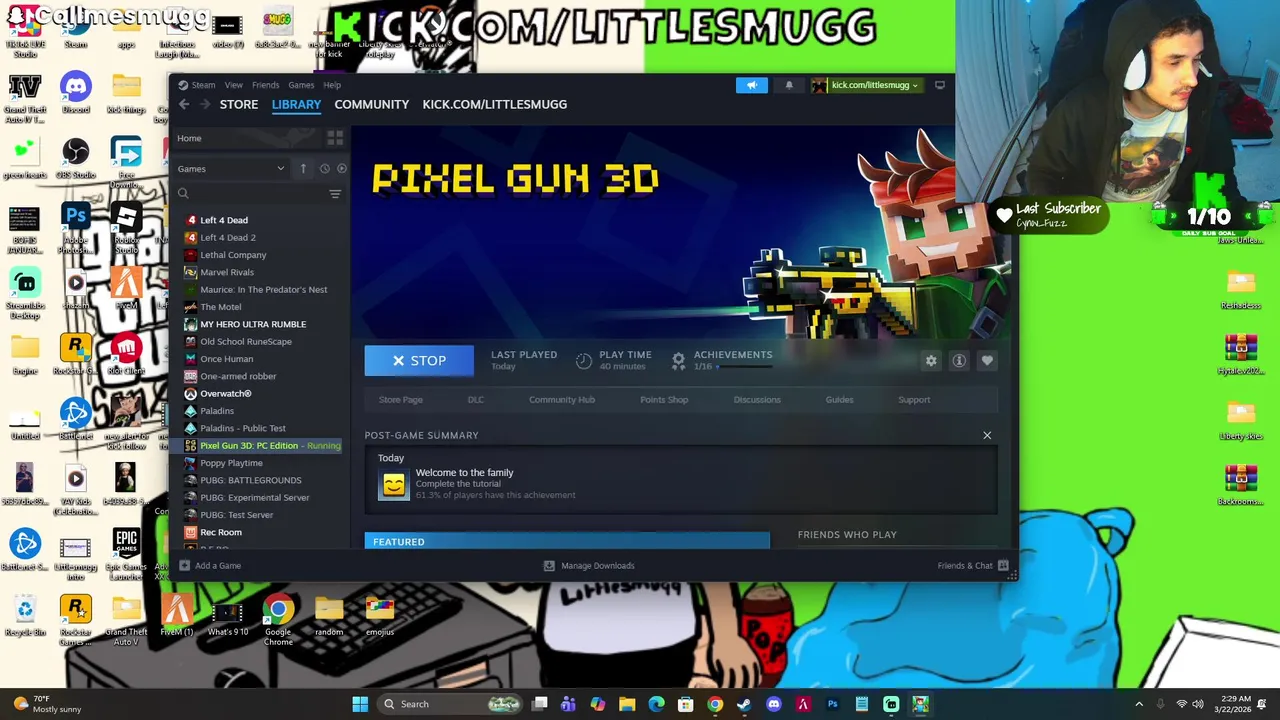Open the Support link
The width and height of the screenshot is (1280, 720).
click(x=914, y=400)
